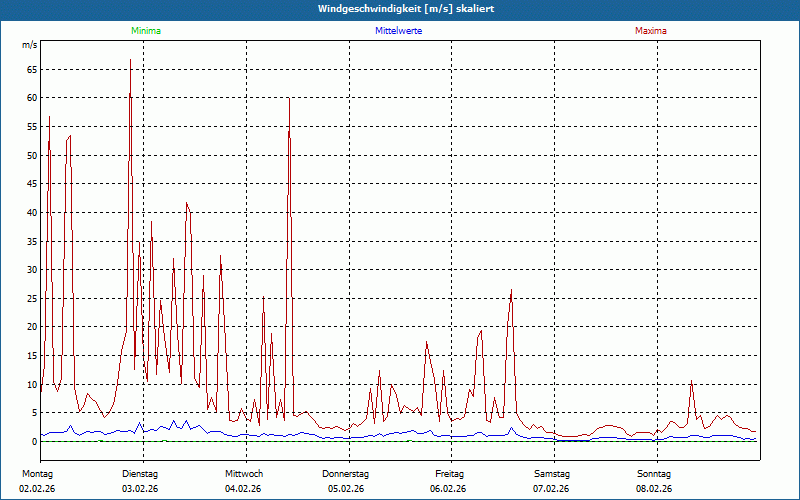Viewport: 800px width, 500px height.
Task: Click the Donnerstag day label
Action: point(346,473)
